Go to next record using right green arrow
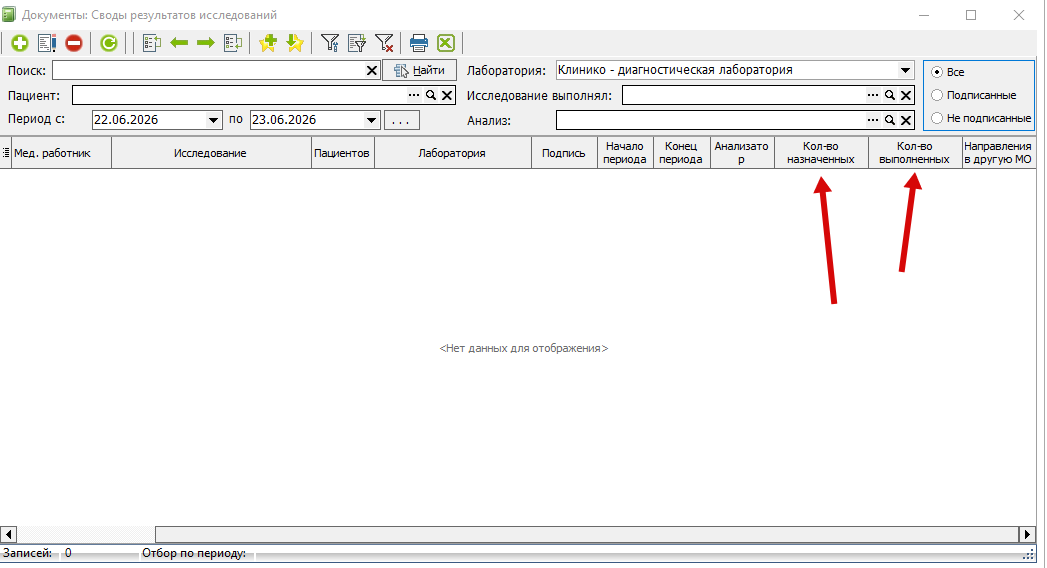The height and width of the screenshot is (568, 1047). (x=206, y=43)
